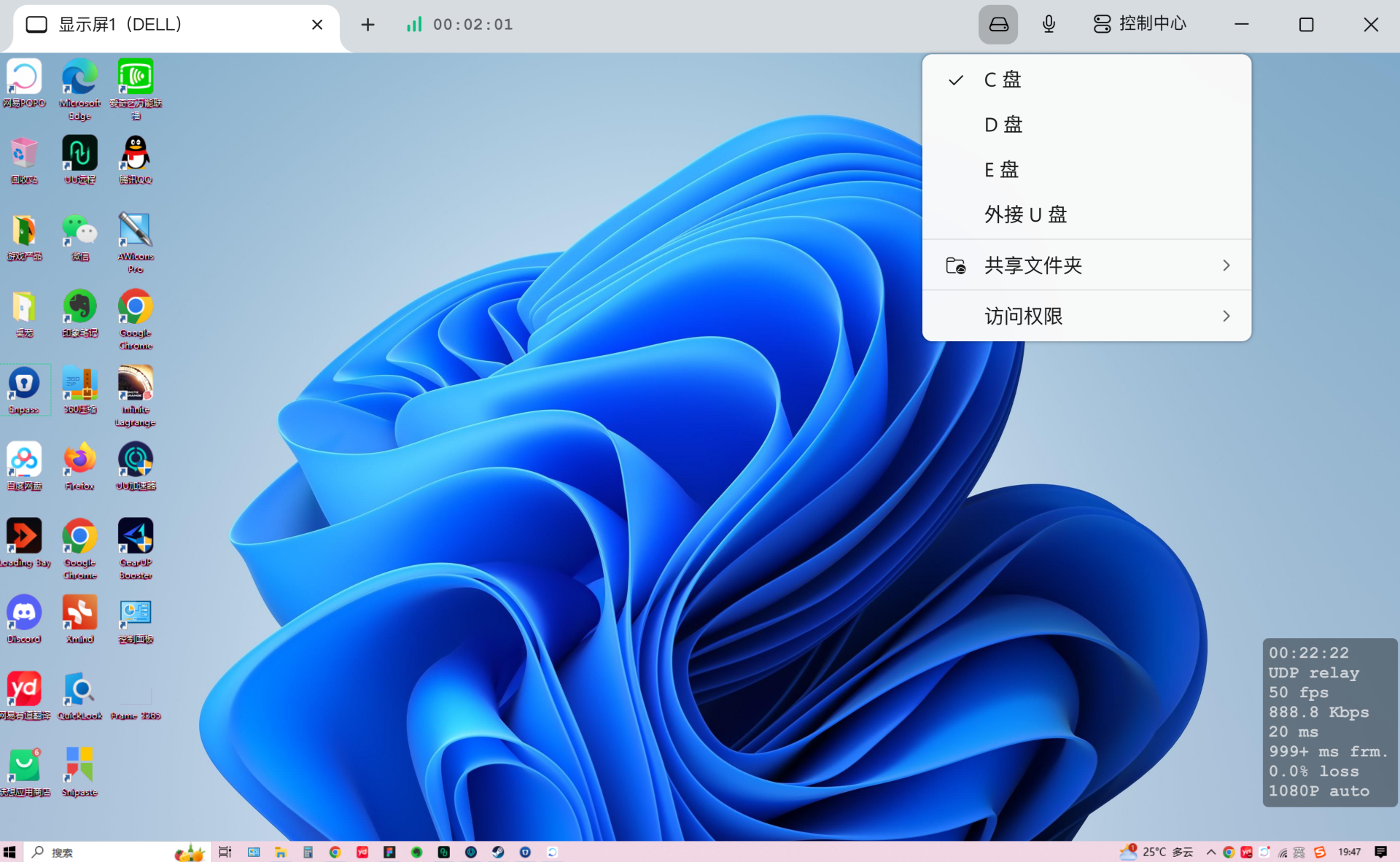Screen dimensions: 1400x862
Task: Select 外接 U 盘 option
Action: (1086, 214)
